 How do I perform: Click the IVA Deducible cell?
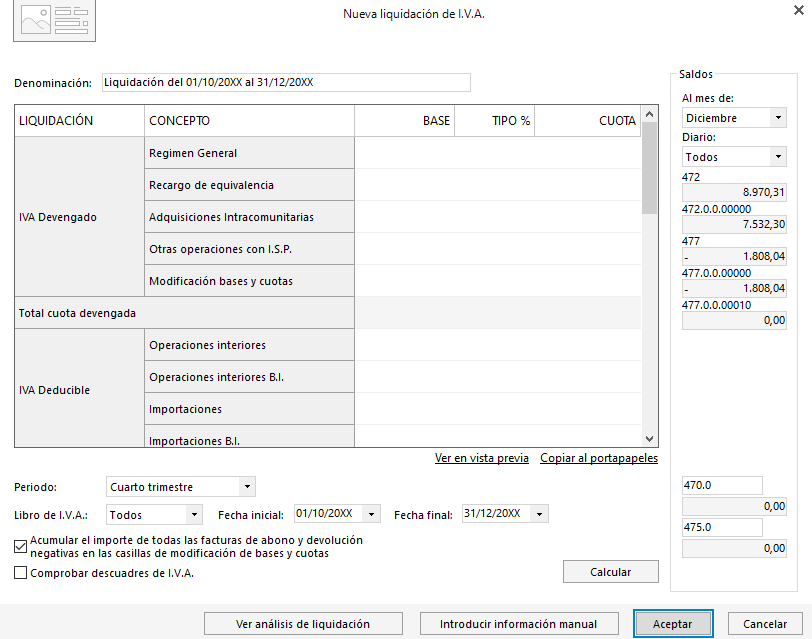(79, 388)
